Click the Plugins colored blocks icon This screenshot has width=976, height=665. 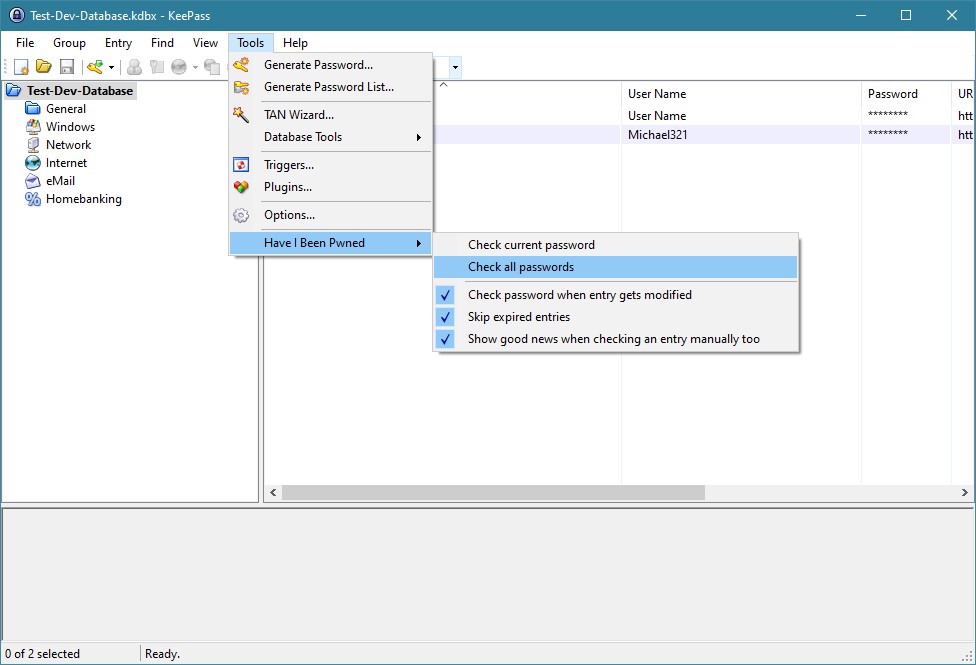(x=241, y=187)
